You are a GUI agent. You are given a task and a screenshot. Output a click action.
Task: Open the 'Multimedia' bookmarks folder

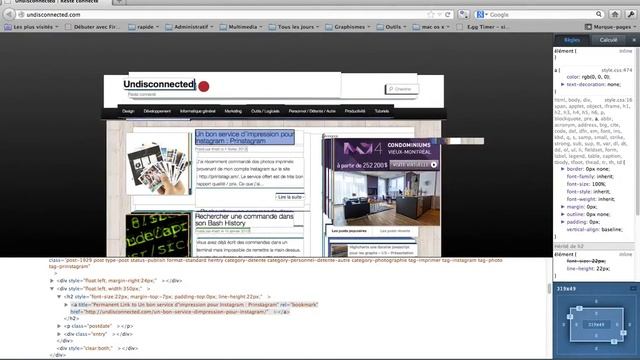(241, 27)
